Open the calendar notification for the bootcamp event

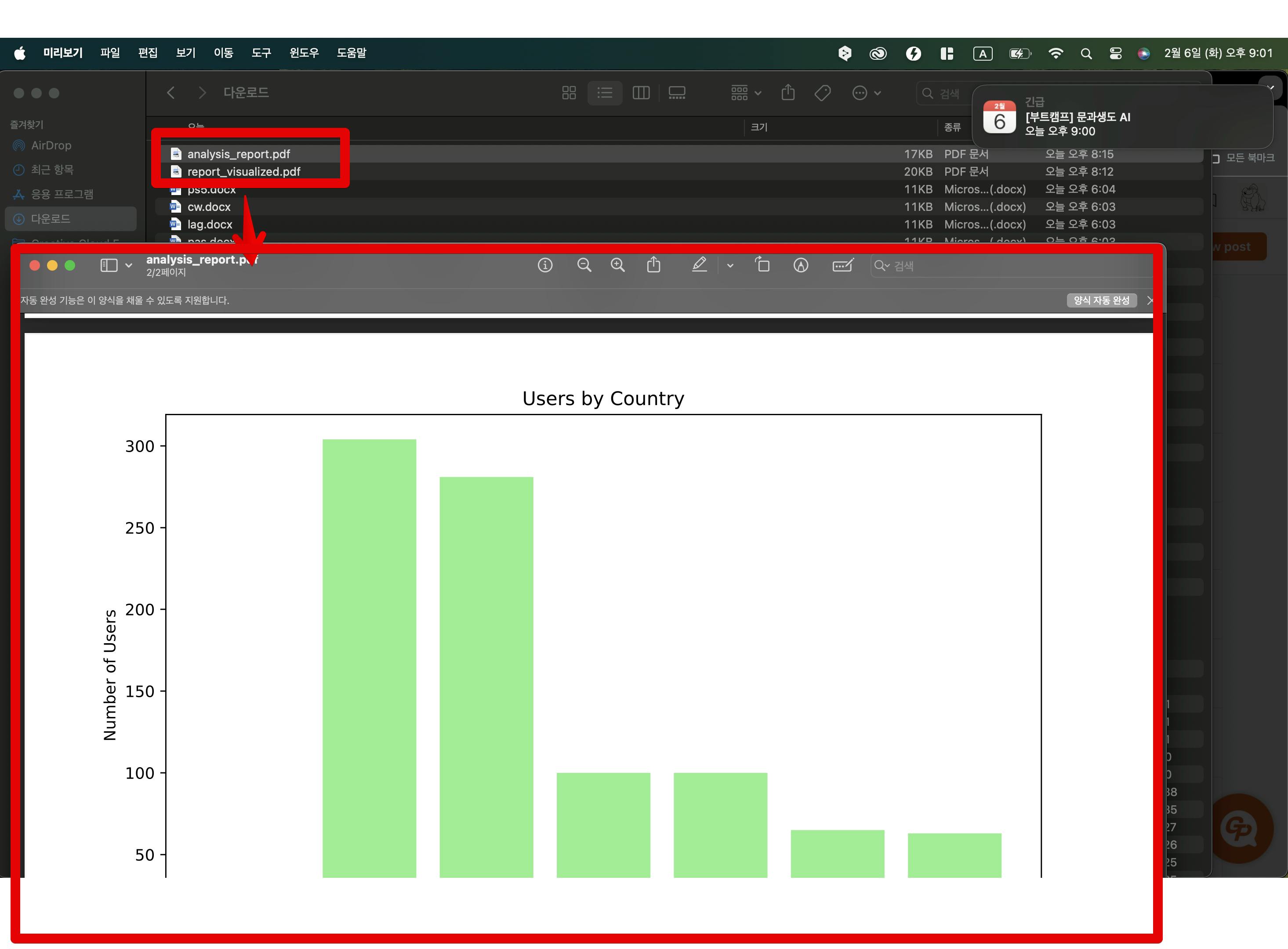(x=1122, y=116)
